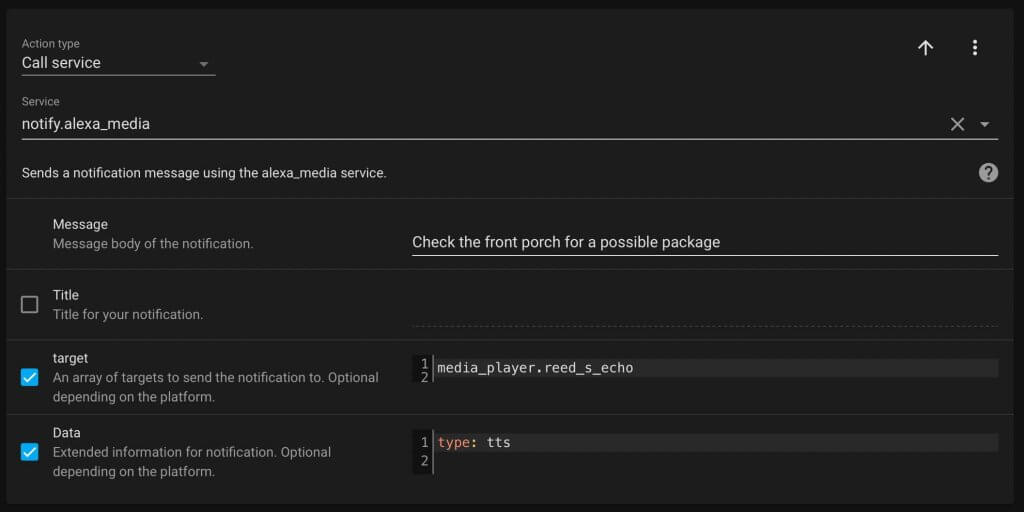Move this action up with the arrow icon
This screenshot has width=1024, height=512.
tap(925, 48)
